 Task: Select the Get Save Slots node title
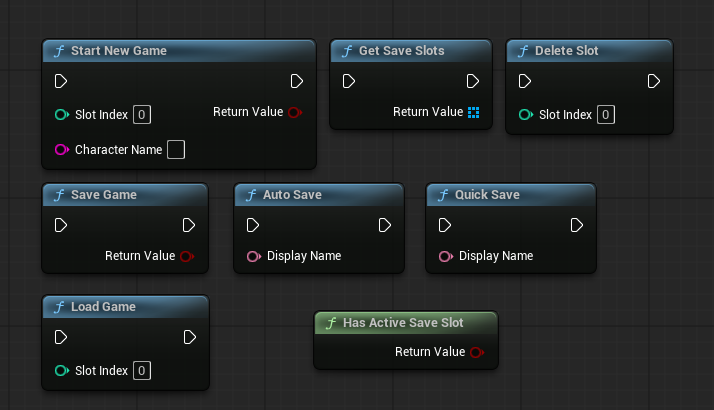[x=402, y=51]
